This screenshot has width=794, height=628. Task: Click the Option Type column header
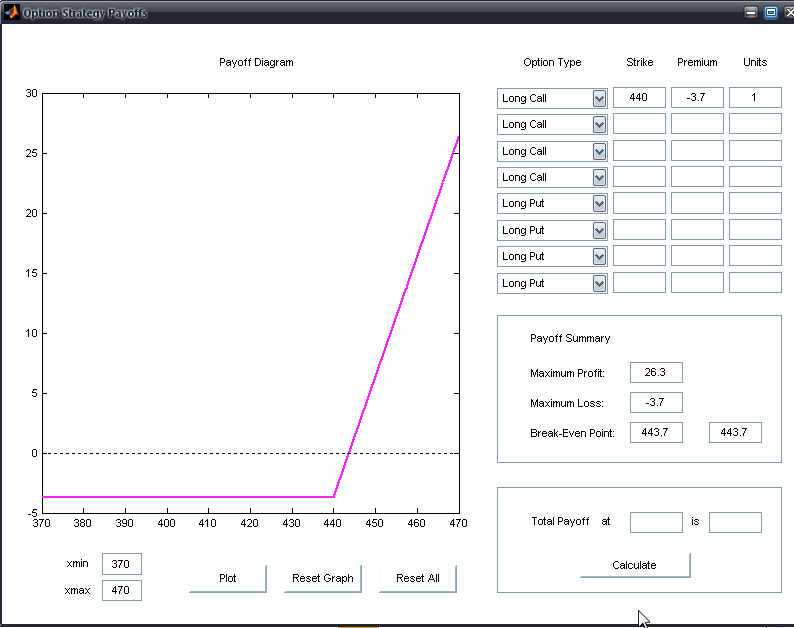coord(552,62)
